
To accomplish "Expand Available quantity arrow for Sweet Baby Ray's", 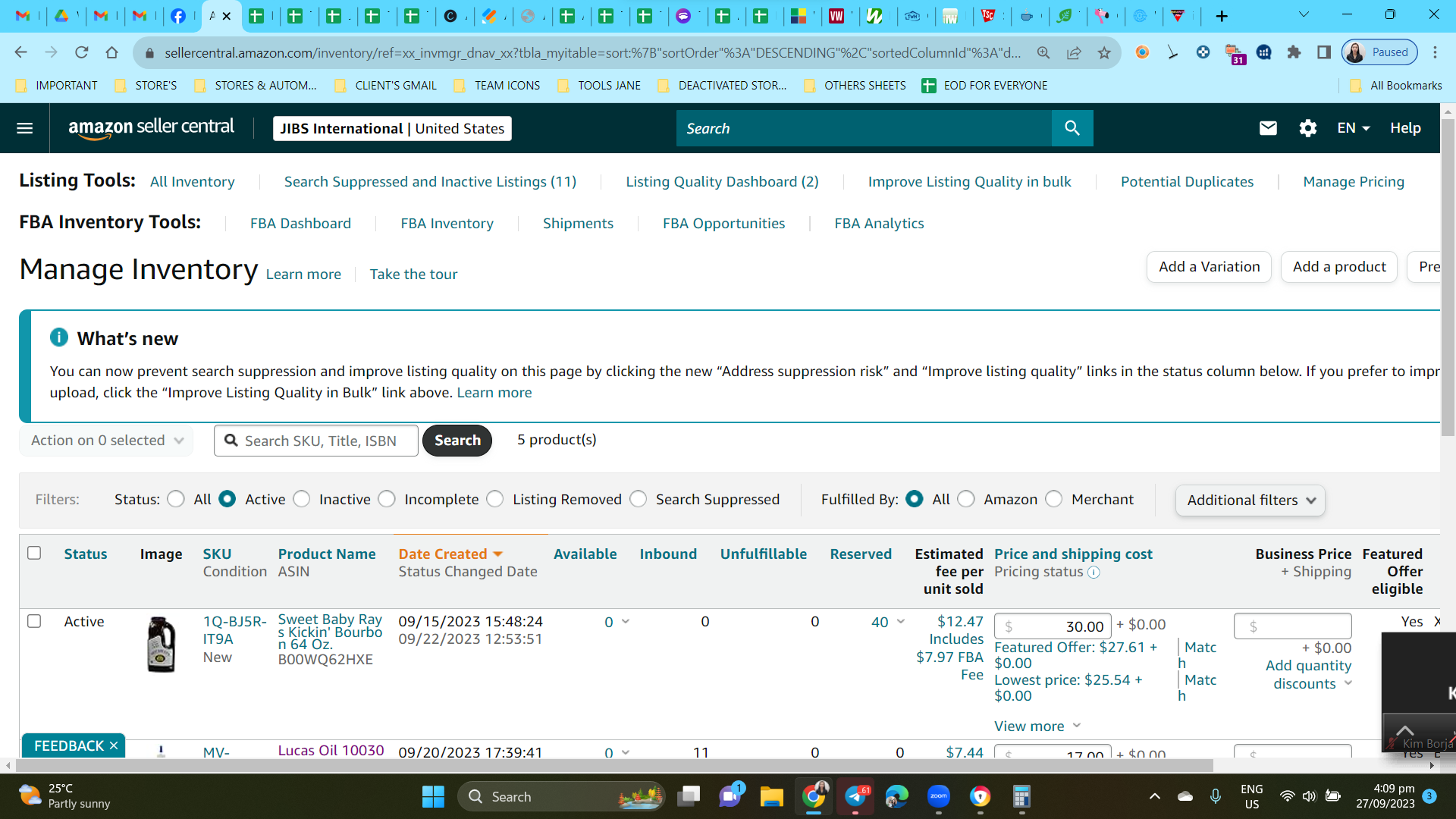I will [626, 622].
